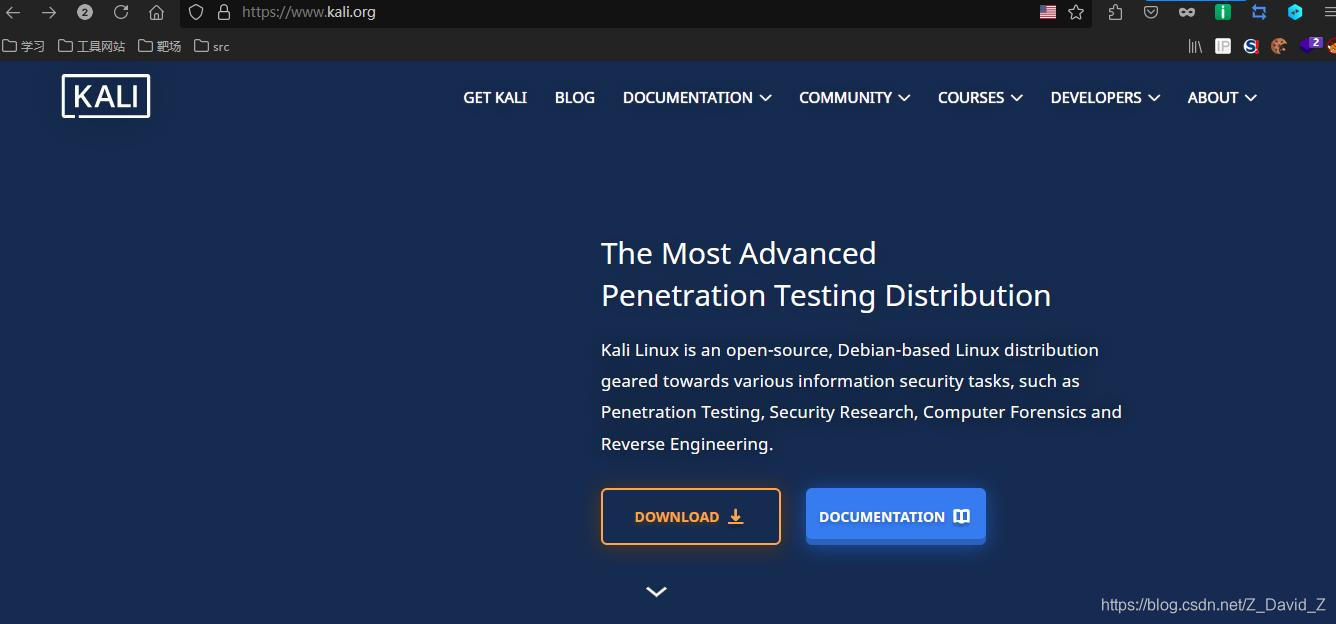Expand the ABOUT nav dropdown
Screen dimensions: 1336x624
(x=1222, y=97)
